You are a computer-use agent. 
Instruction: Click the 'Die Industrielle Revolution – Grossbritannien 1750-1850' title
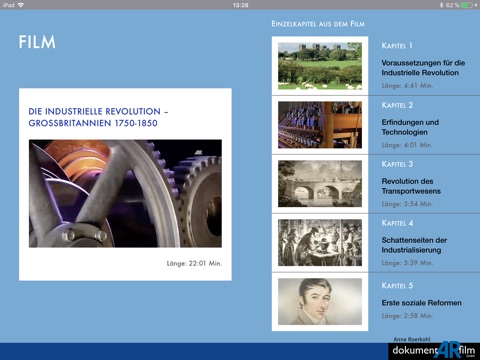(98, 117)
